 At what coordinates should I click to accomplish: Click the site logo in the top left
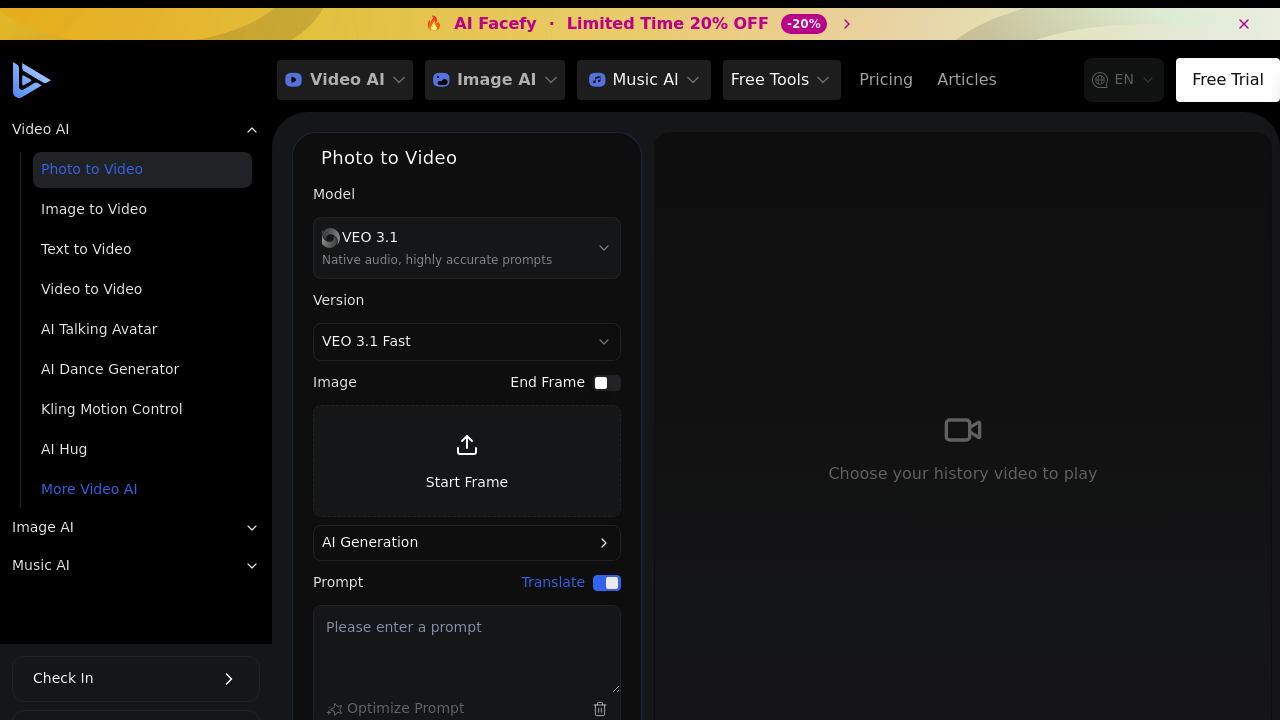pos(31,79)
